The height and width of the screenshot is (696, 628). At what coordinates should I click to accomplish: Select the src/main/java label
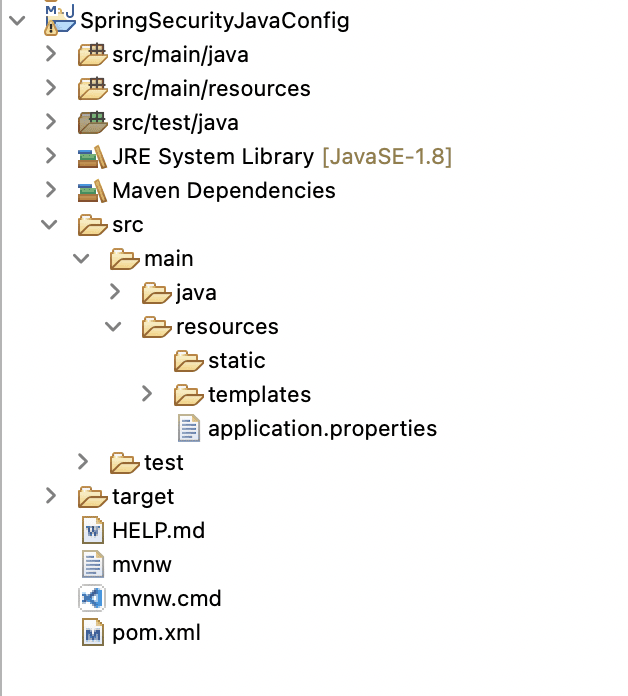[x=180, y=55]
